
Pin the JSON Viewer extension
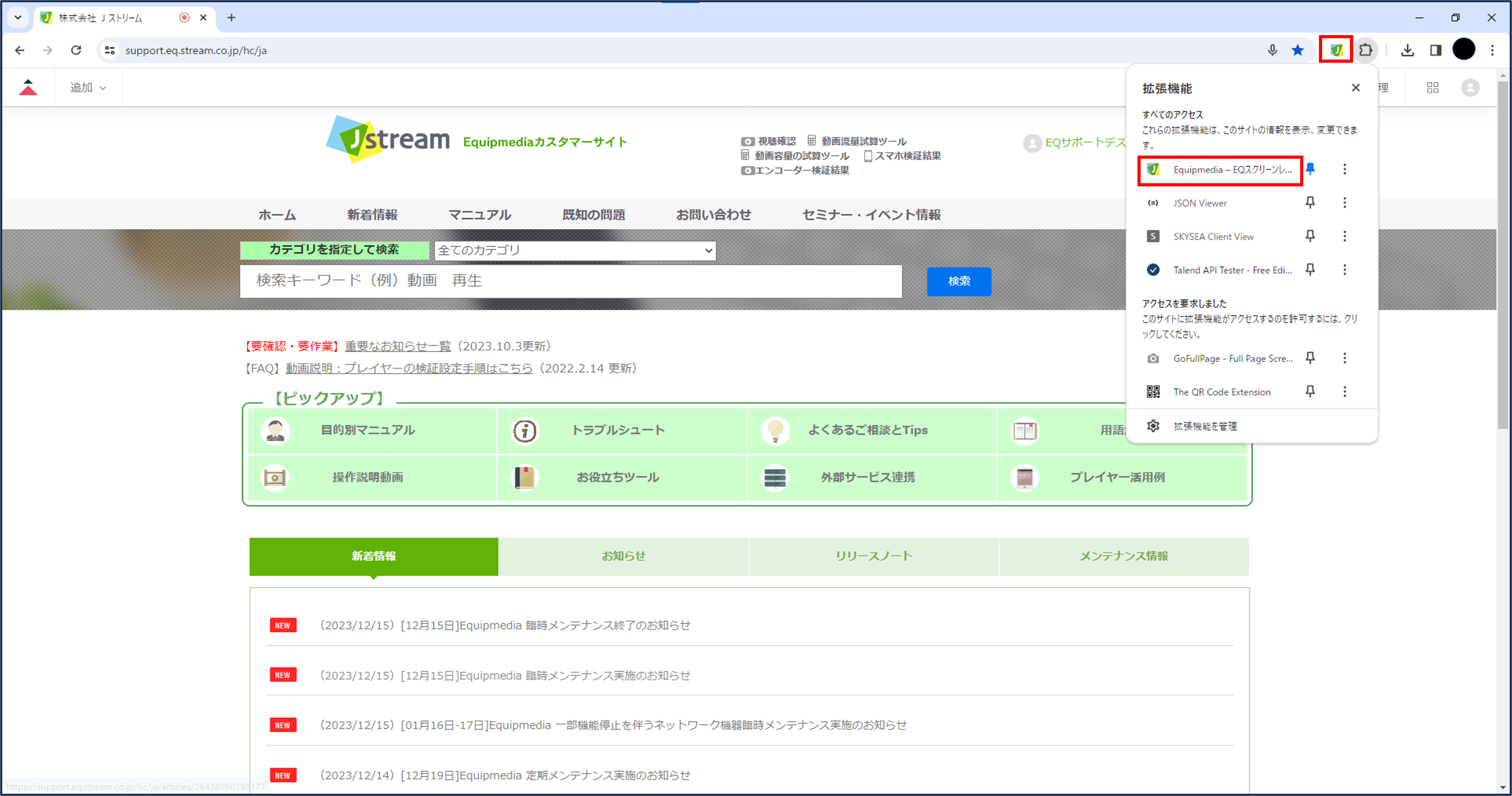pos(1310,202)
